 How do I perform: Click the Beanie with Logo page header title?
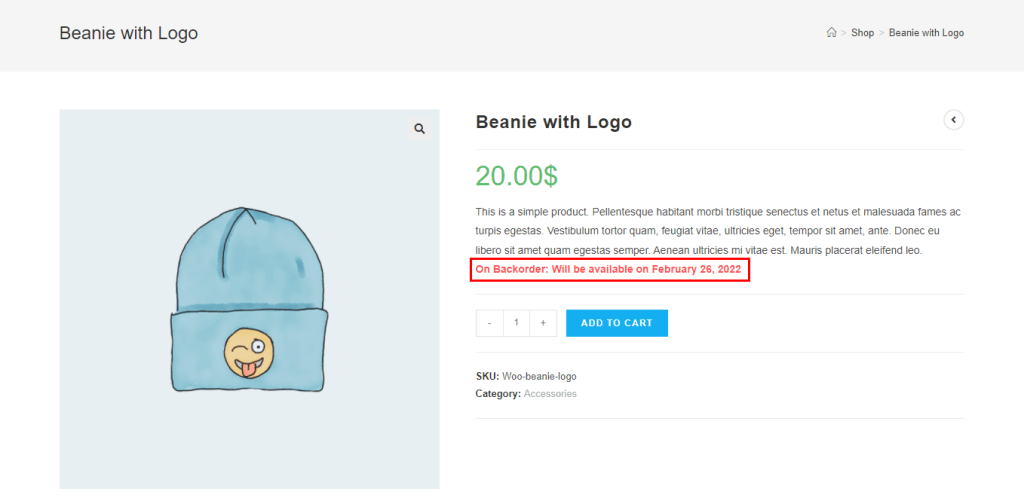tap(128, 33)
